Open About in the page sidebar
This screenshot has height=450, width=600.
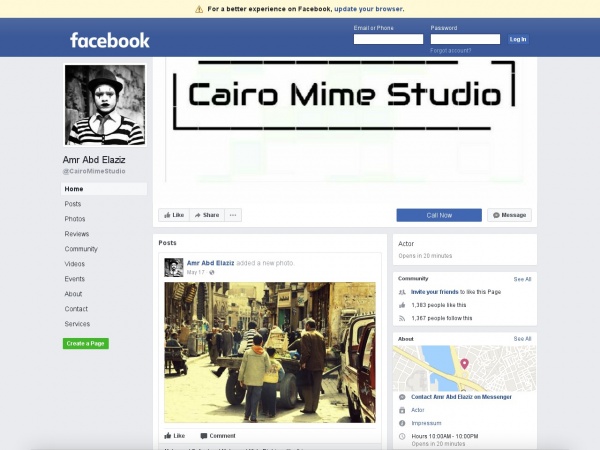[73, 294]
